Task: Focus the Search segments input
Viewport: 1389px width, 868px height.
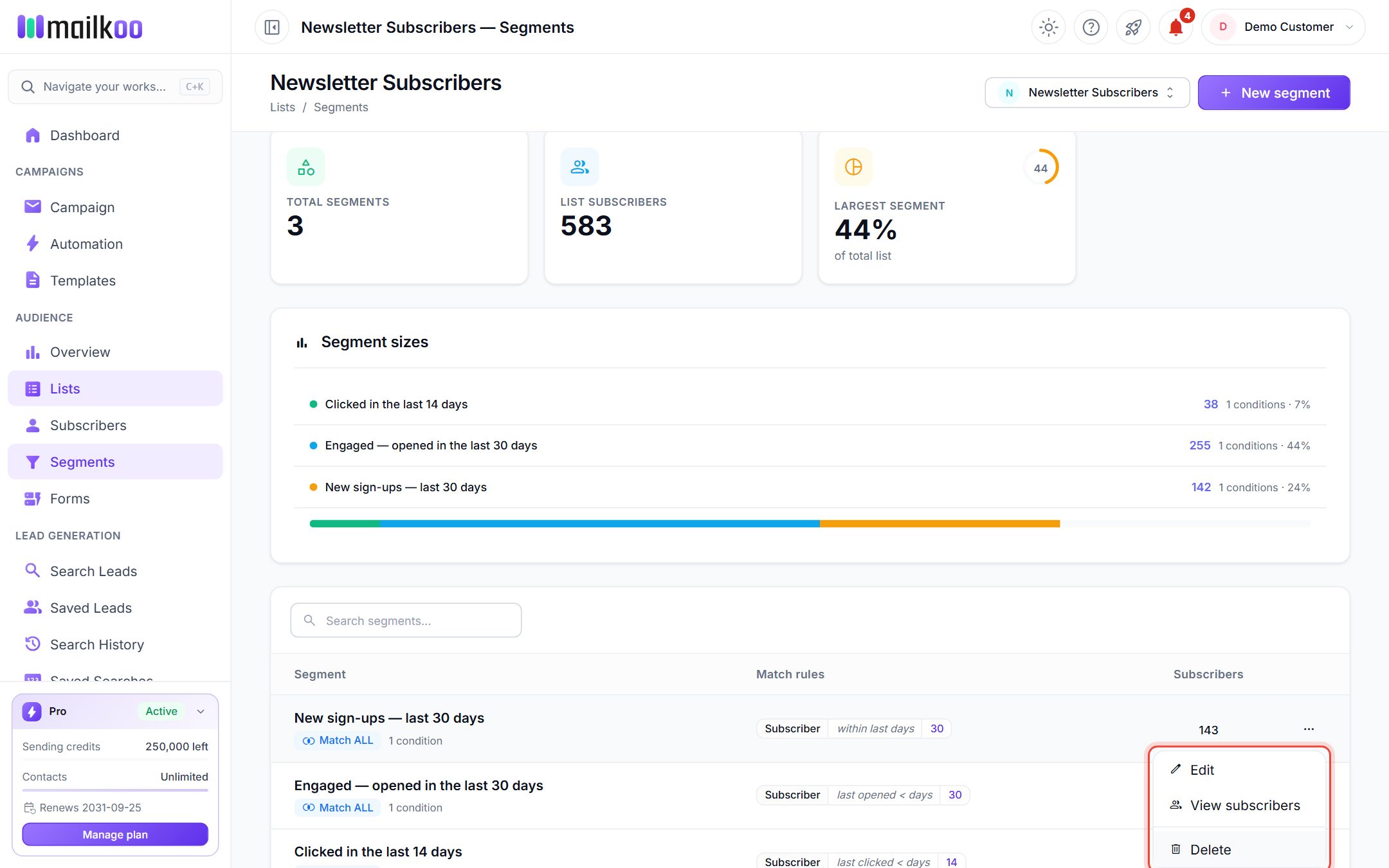Action: coord(406,620)
